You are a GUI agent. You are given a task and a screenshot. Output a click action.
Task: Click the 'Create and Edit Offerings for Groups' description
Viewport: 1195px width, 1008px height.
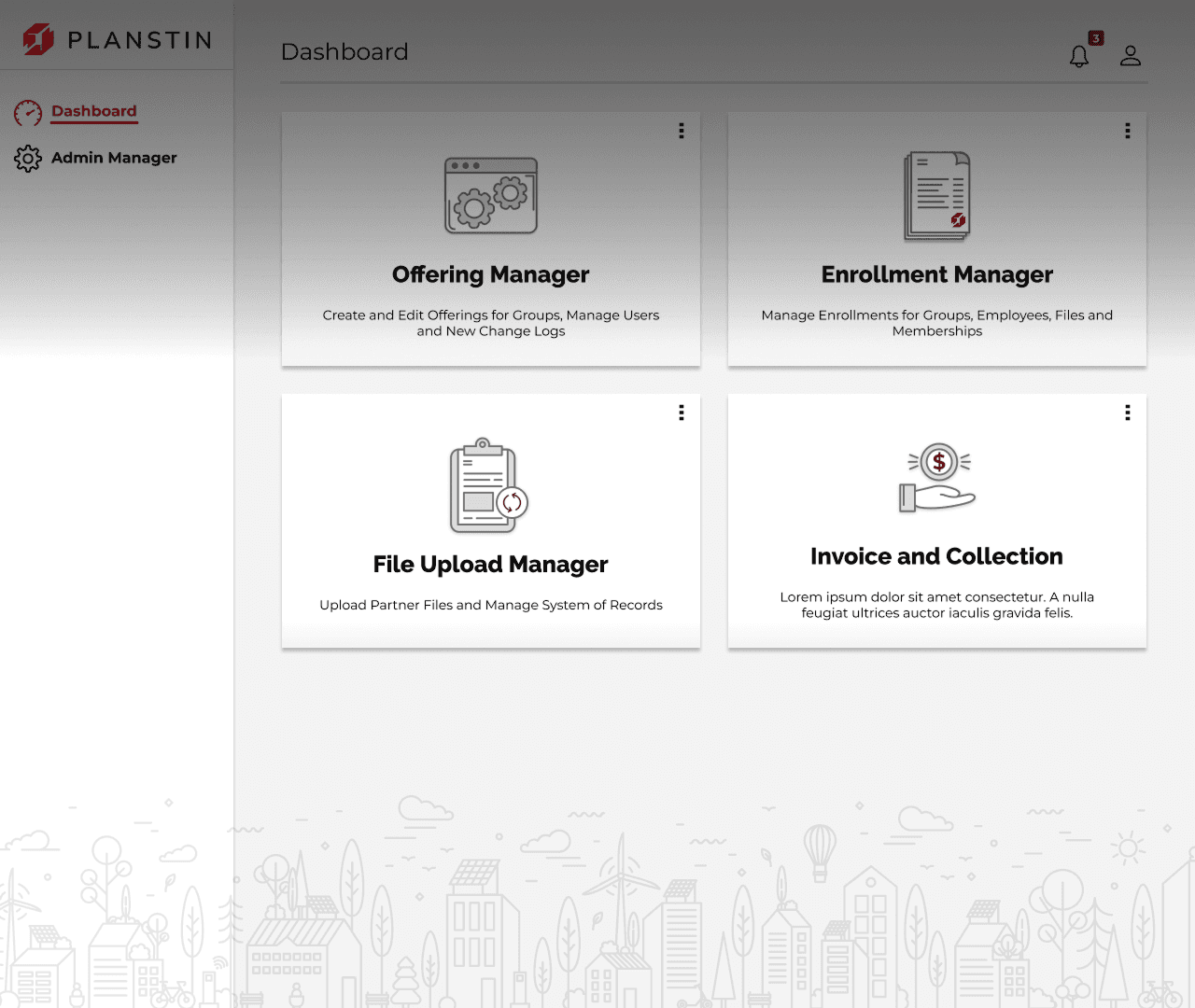tap(491, 323)
